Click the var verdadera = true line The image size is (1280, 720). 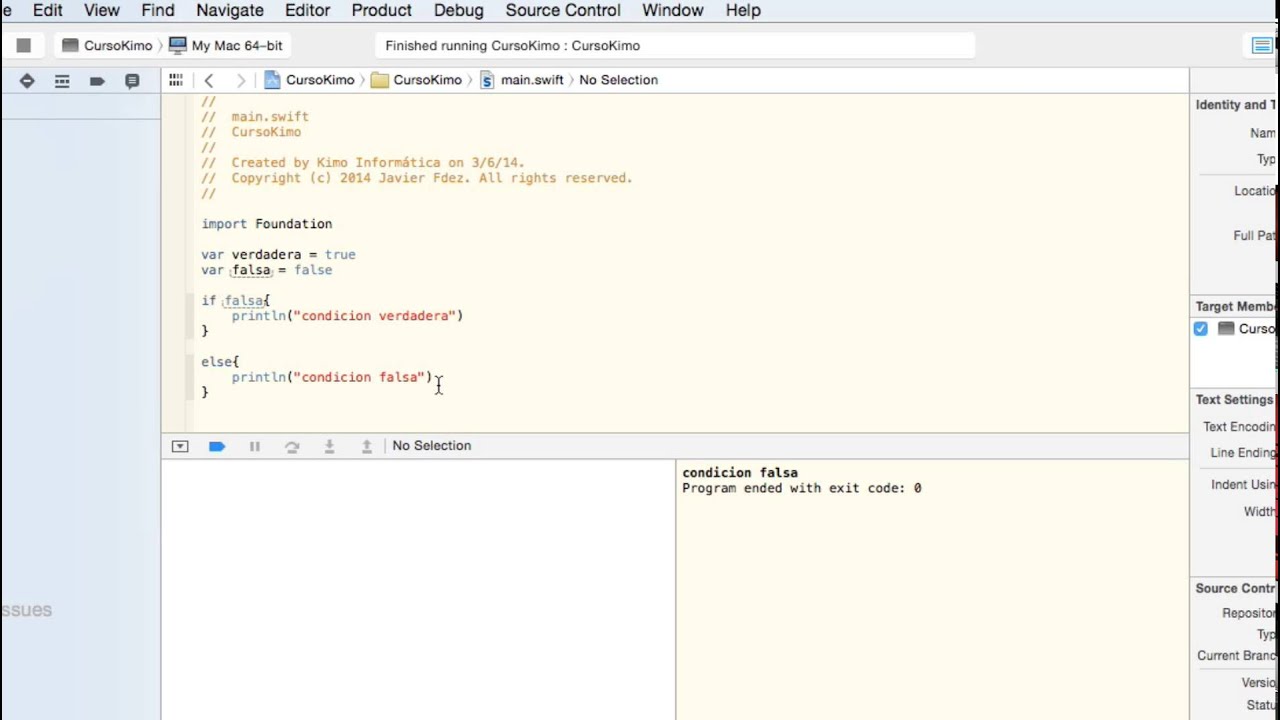[x=278, y=255]
